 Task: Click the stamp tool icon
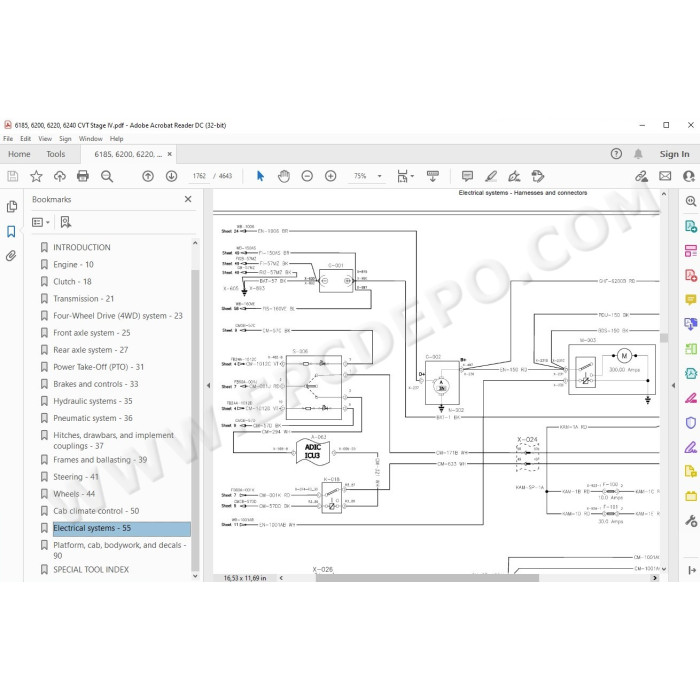coord(538,176)
